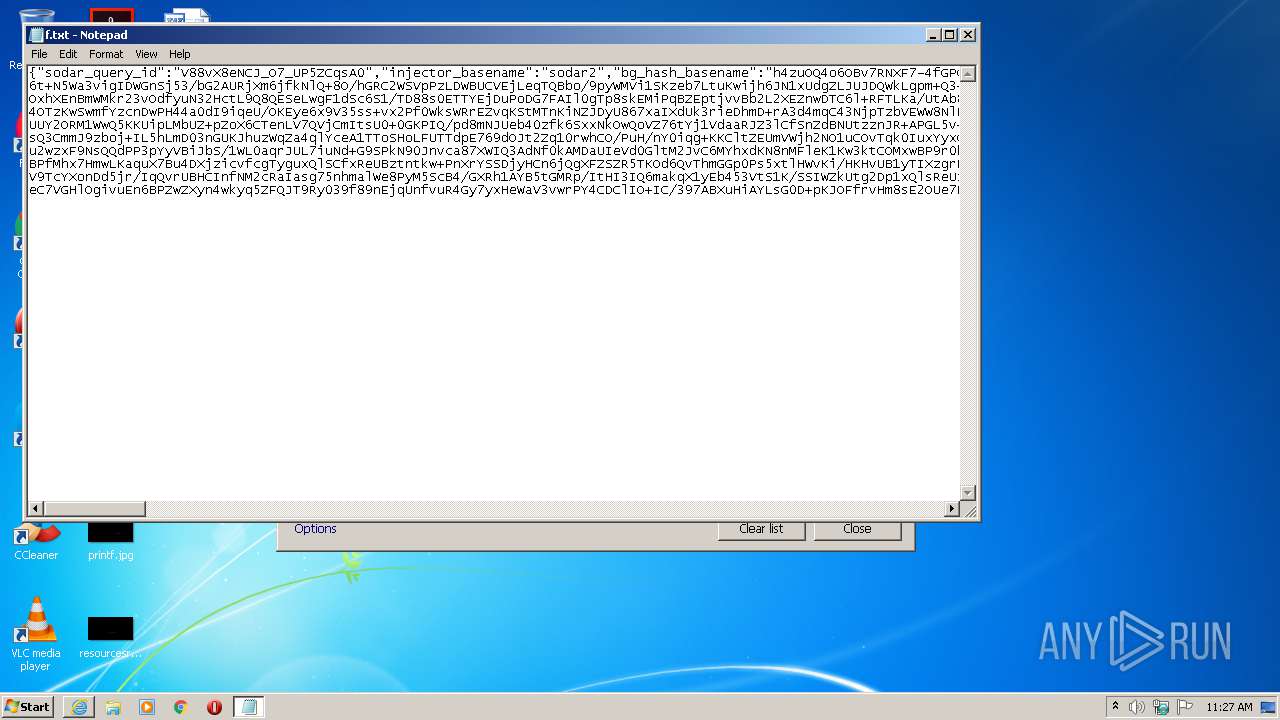Open the File menu in Notepad
This screenshot has height=720, width=1280.
pos(39,54)
